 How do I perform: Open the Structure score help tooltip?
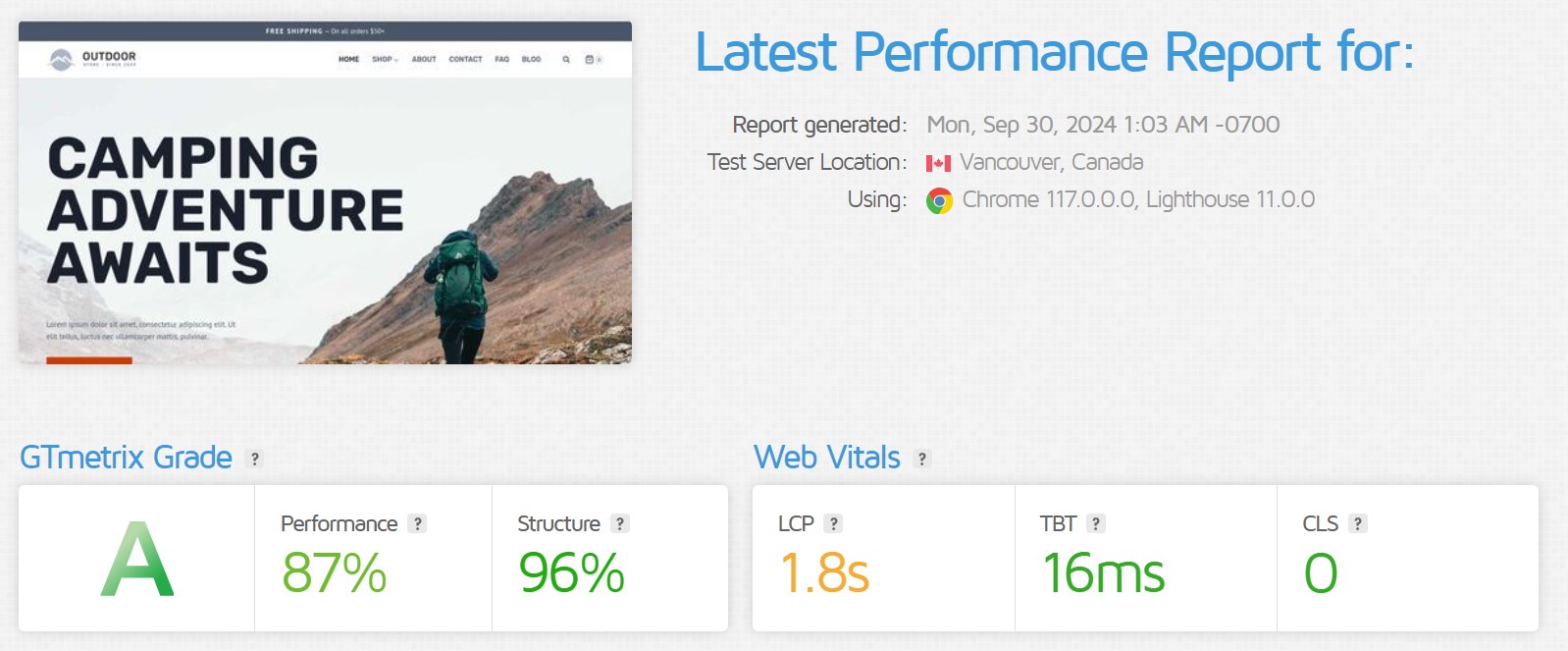(620, 524)
